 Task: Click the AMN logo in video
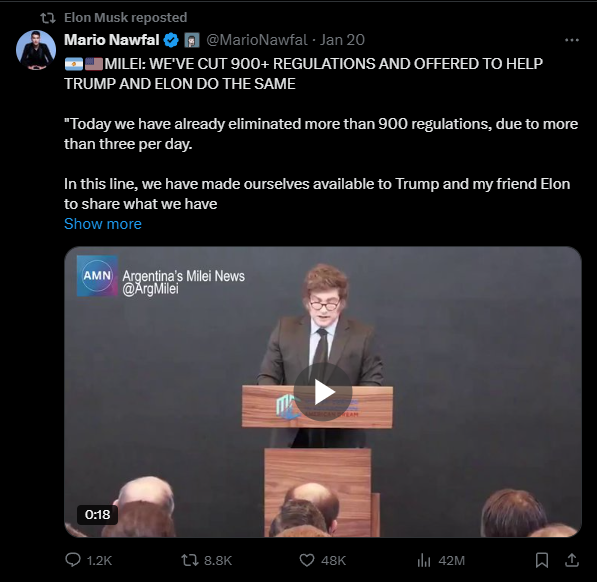97,276
